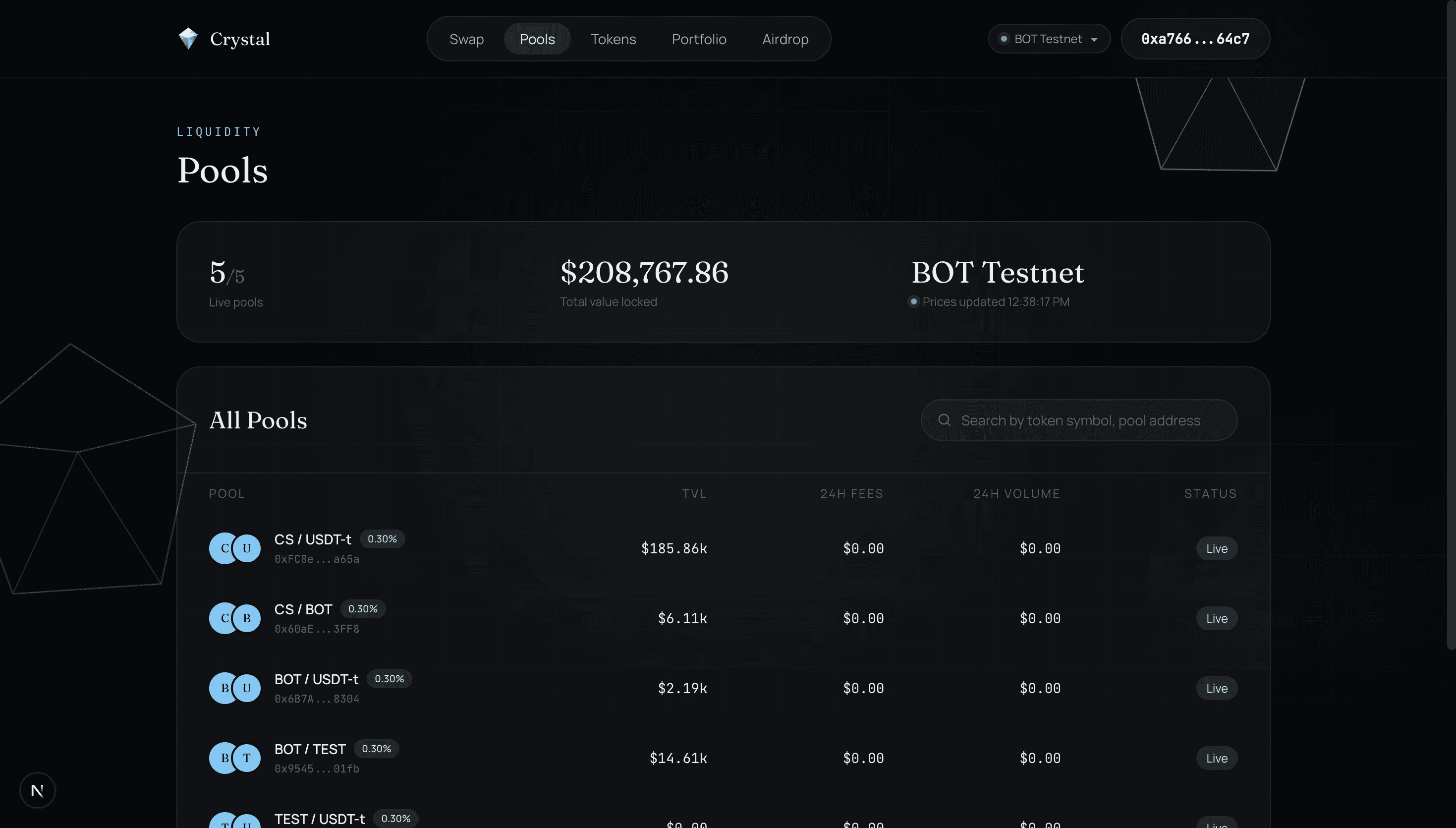The image size is (1456, 828).
Task: Click the 0.30% fee badge on CS / BOT
Action: 363,608
